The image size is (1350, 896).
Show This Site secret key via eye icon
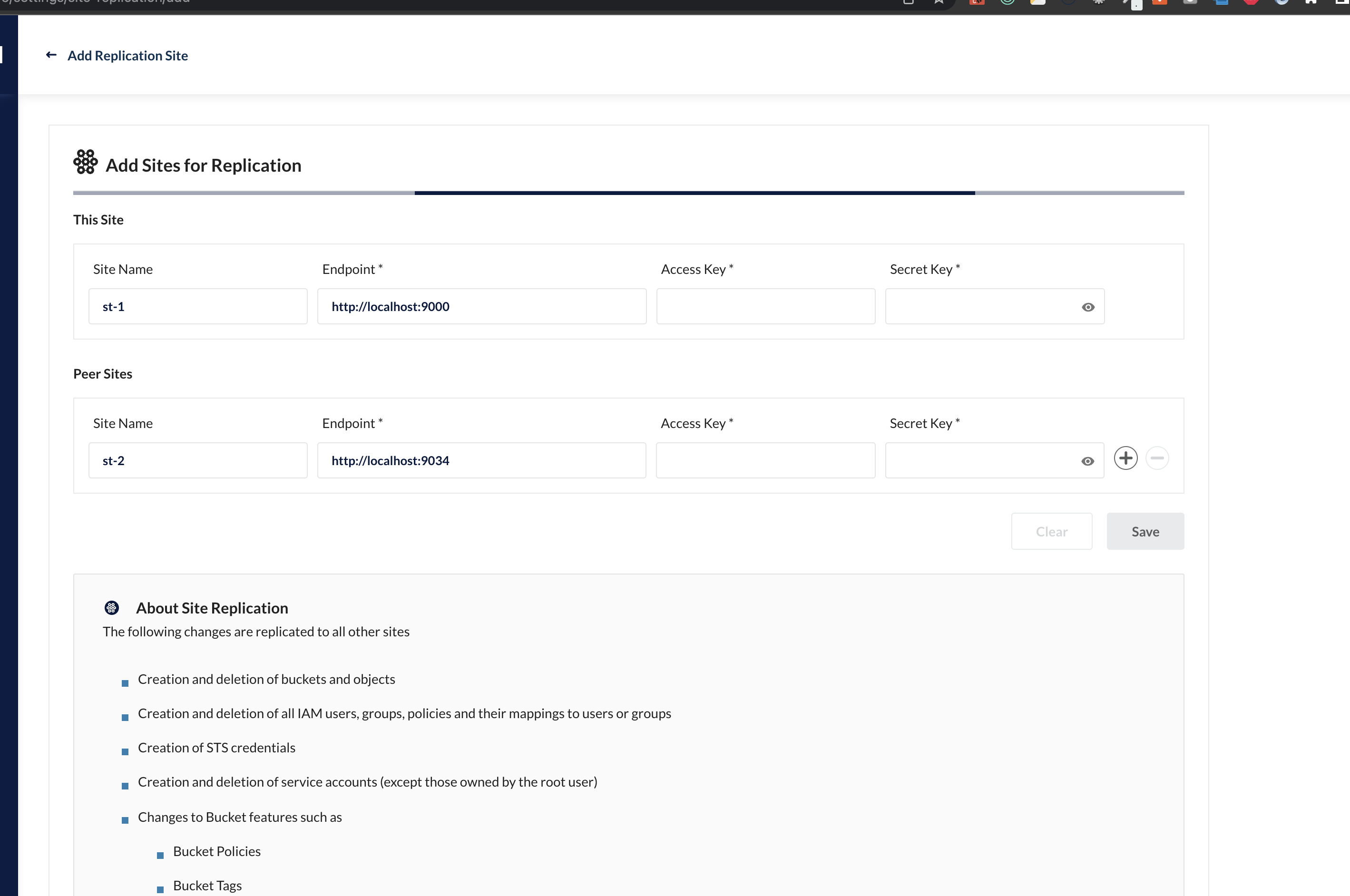pyautogui.click(x=1088, y=307)
